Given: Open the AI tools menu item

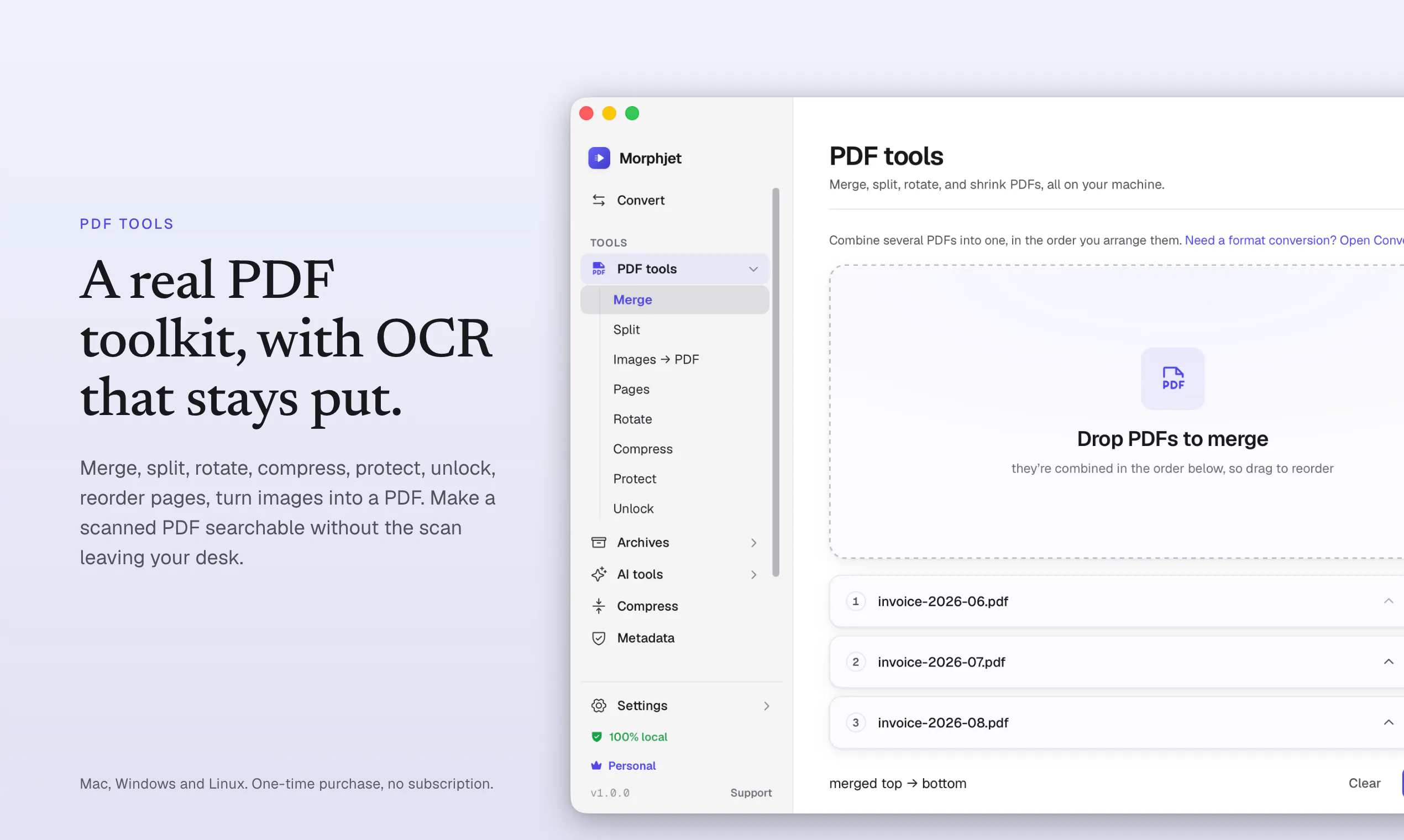Looking at the screenshot, I should 675,574.
